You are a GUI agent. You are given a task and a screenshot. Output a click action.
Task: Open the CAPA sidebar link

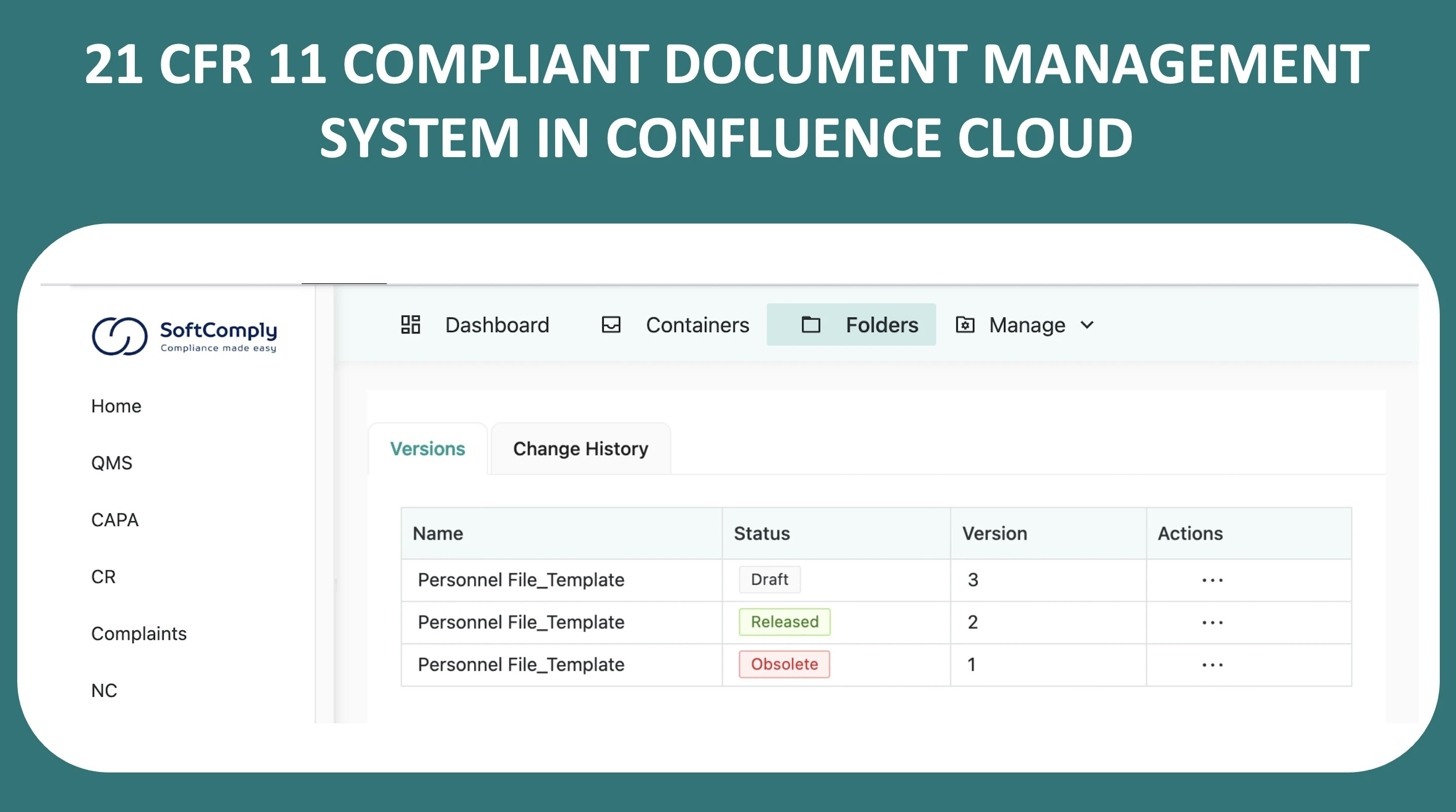click(115, 520)
